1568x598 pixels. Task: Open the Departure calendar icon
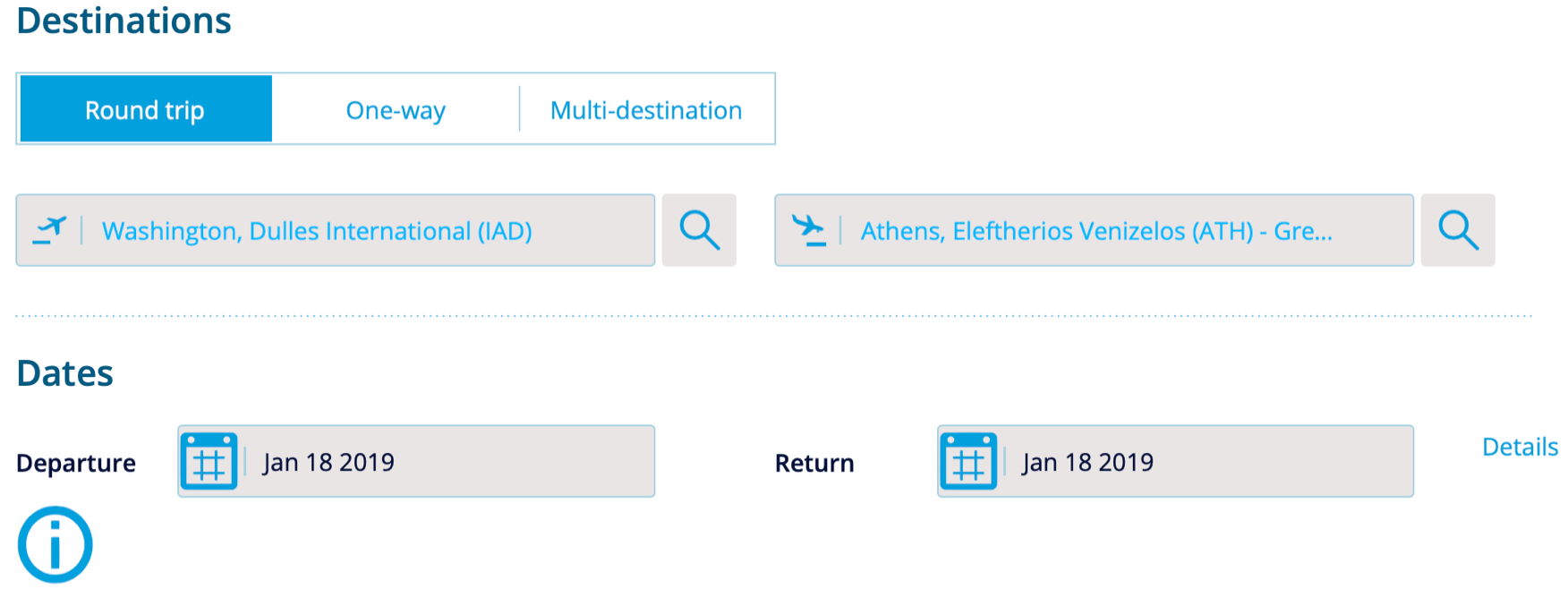[x=209, y=462]
